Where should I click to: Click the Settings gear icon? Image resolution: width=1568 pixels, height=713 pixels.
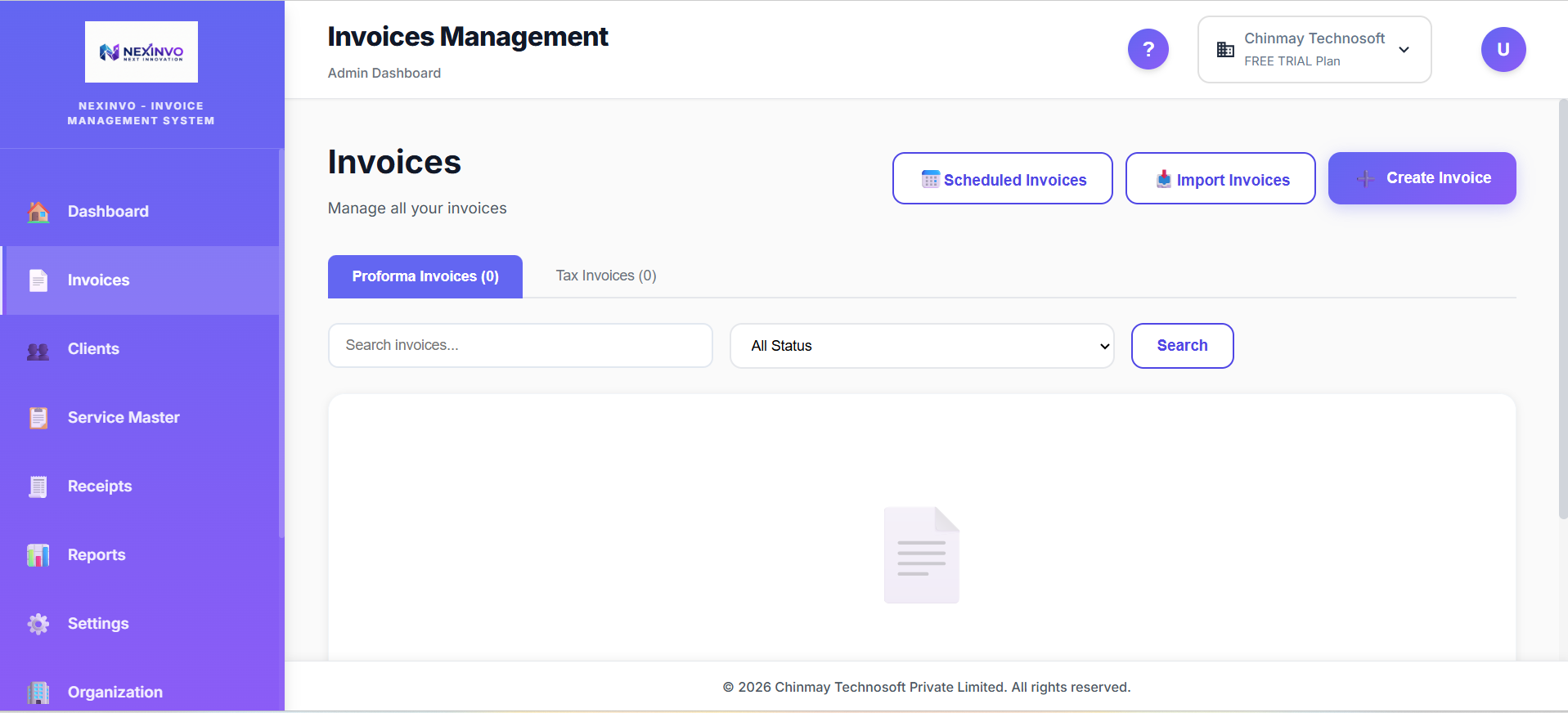click(x=38, y=624)
